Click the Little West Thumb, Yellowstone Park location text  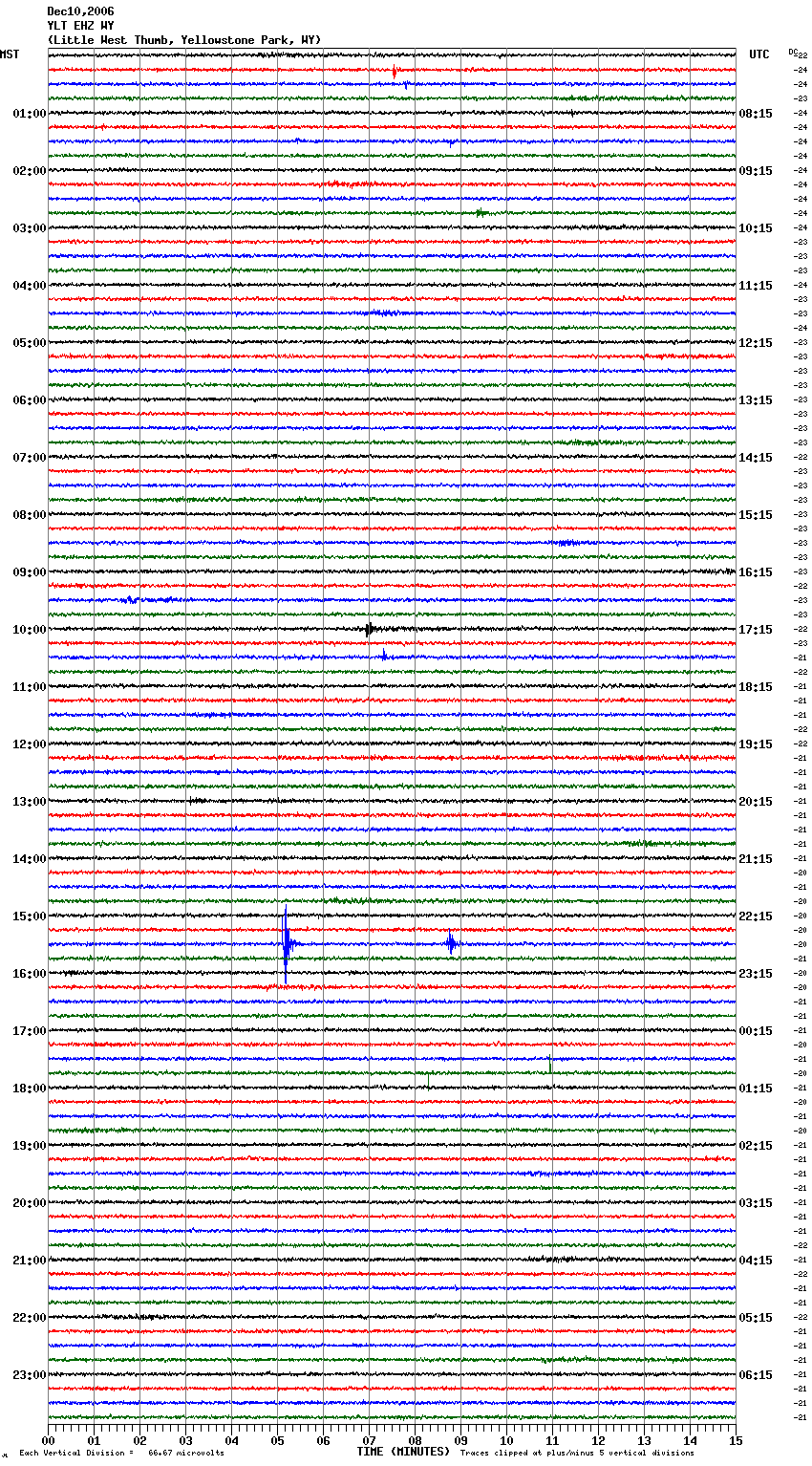[184, 40]
